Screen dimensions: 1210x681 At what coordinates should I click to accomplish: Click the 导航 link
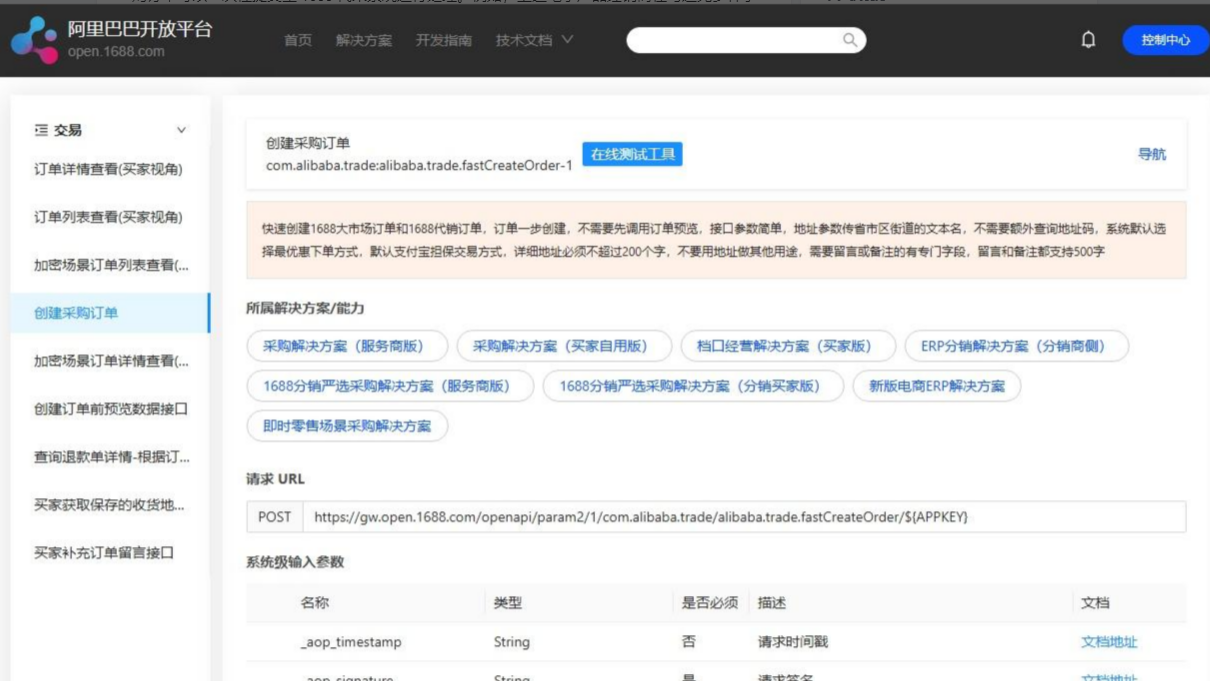tap(1152, 154)
